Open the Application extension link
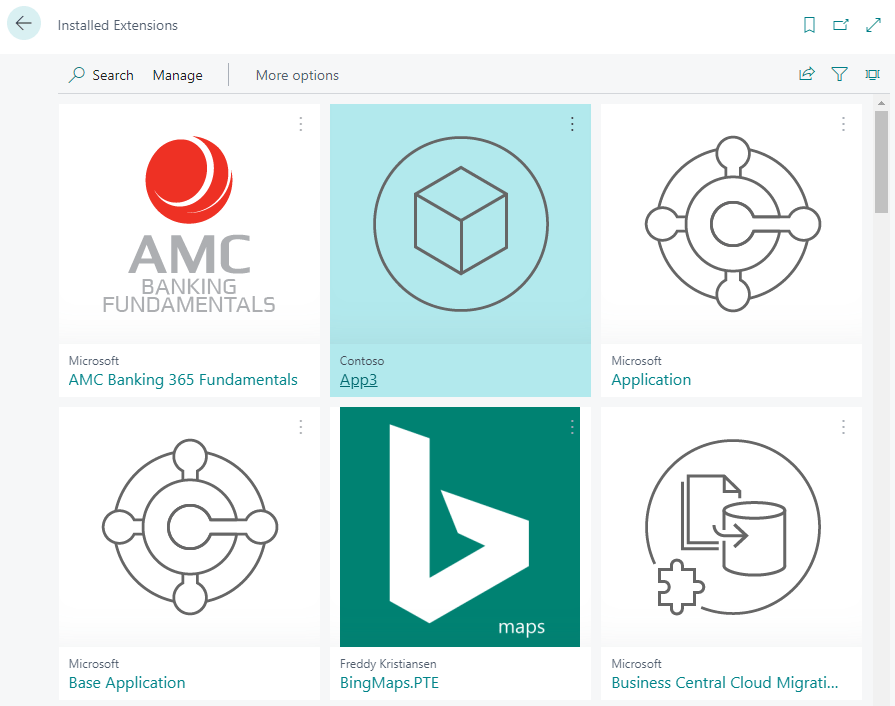Screen dimensions: 895x706 (651, 380)
